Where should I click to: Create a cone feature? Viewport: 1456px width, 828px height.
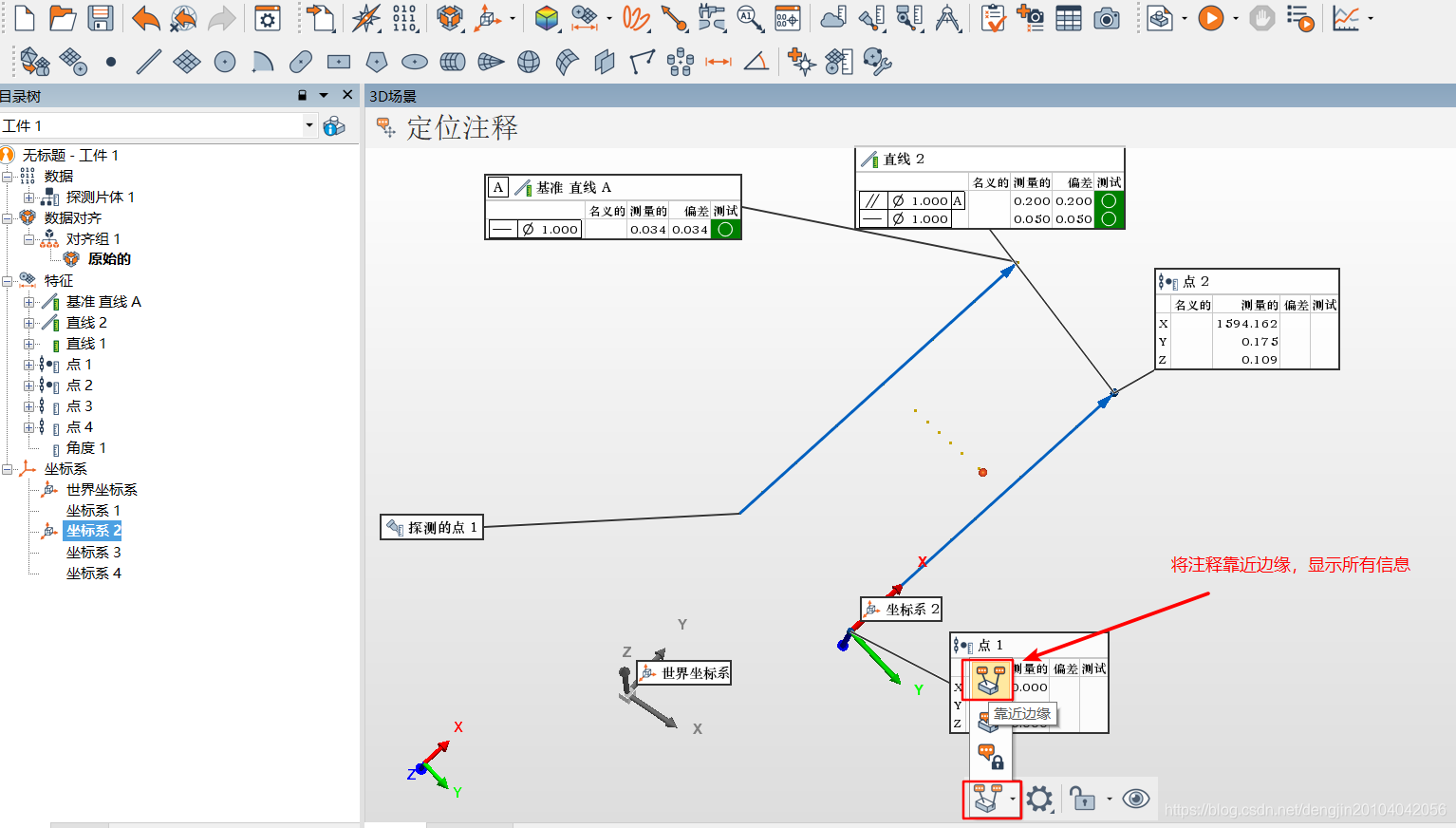click(491, 62)
